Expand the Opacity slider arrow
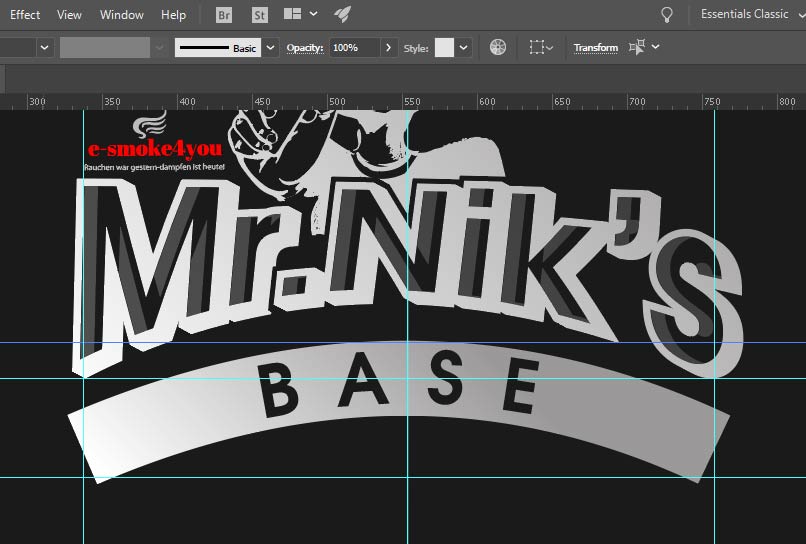This screenshot has width=806, height=544. click(389, 48)
